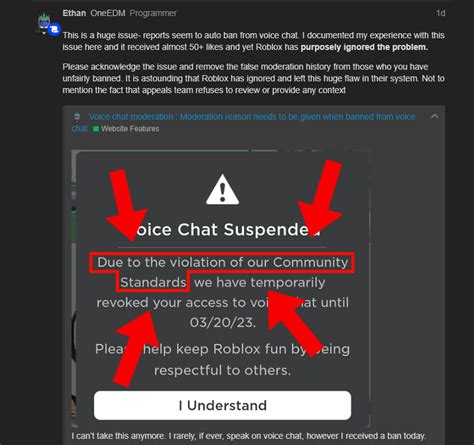Open the Ethan username link
The image size is (474, 445).
tap(74, 13)
